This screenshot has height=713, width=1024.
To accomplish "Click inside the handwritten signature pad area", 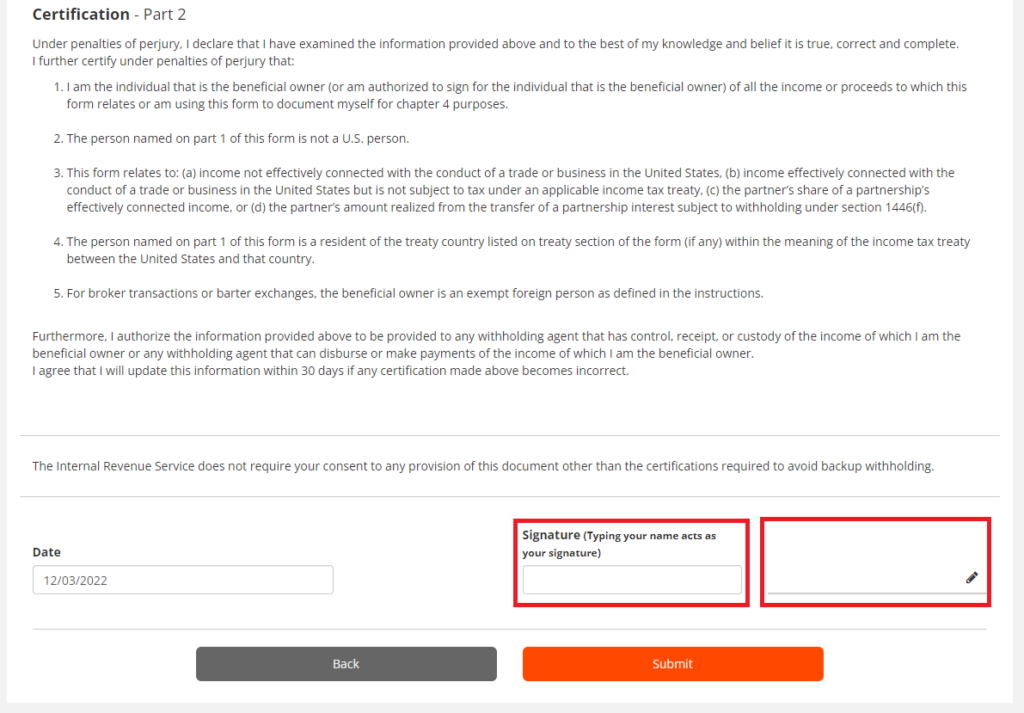I will 876,560.
